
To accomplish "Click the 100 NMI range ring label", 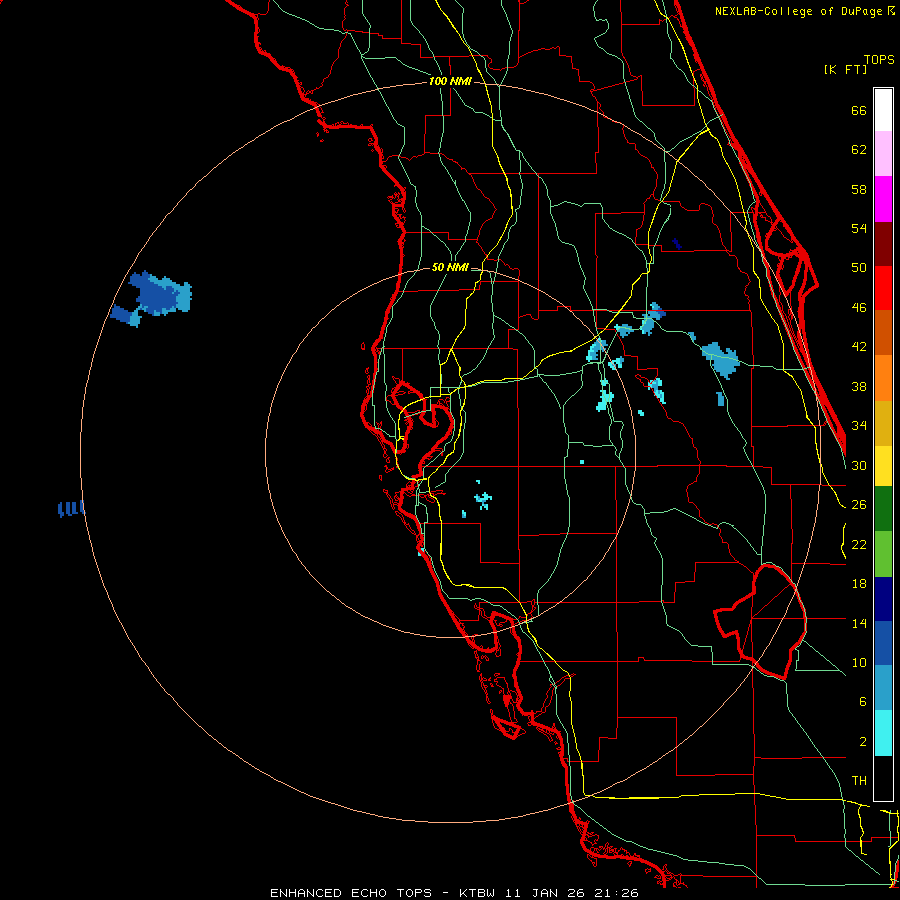I will click(450, 81).
